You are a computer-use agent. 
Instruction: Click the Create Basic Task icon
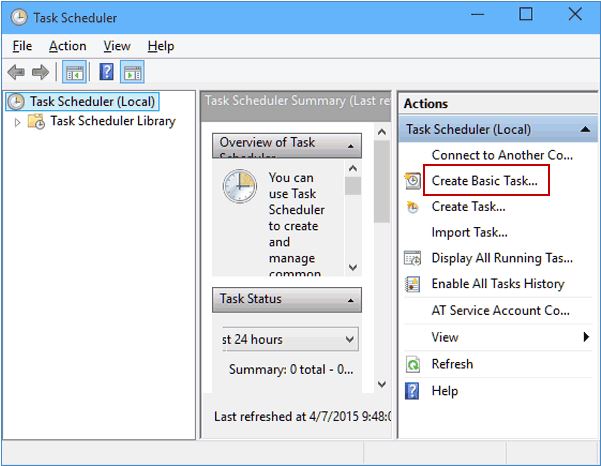[413, 181]
